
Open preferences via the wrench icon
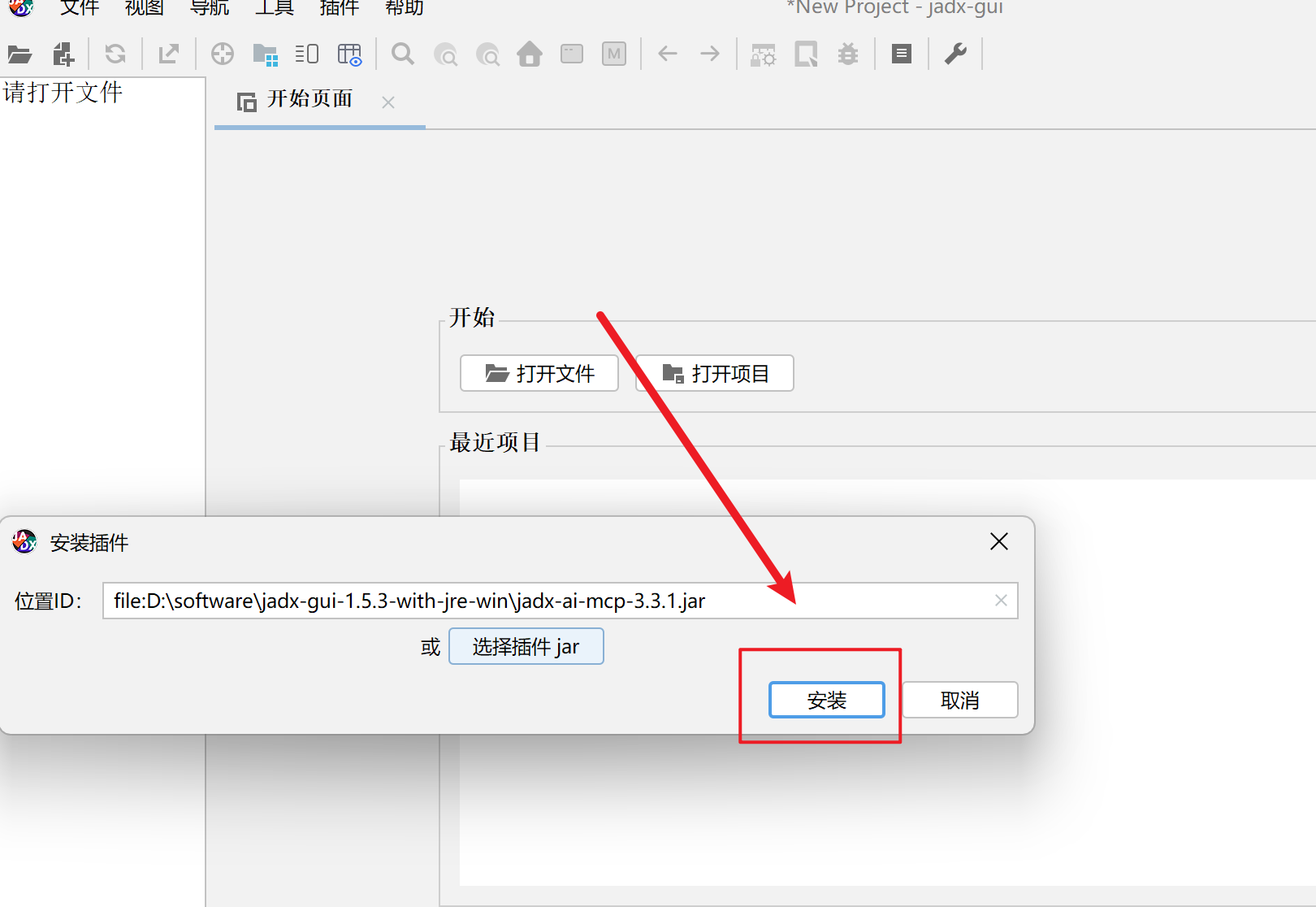(x=955, y=54)
